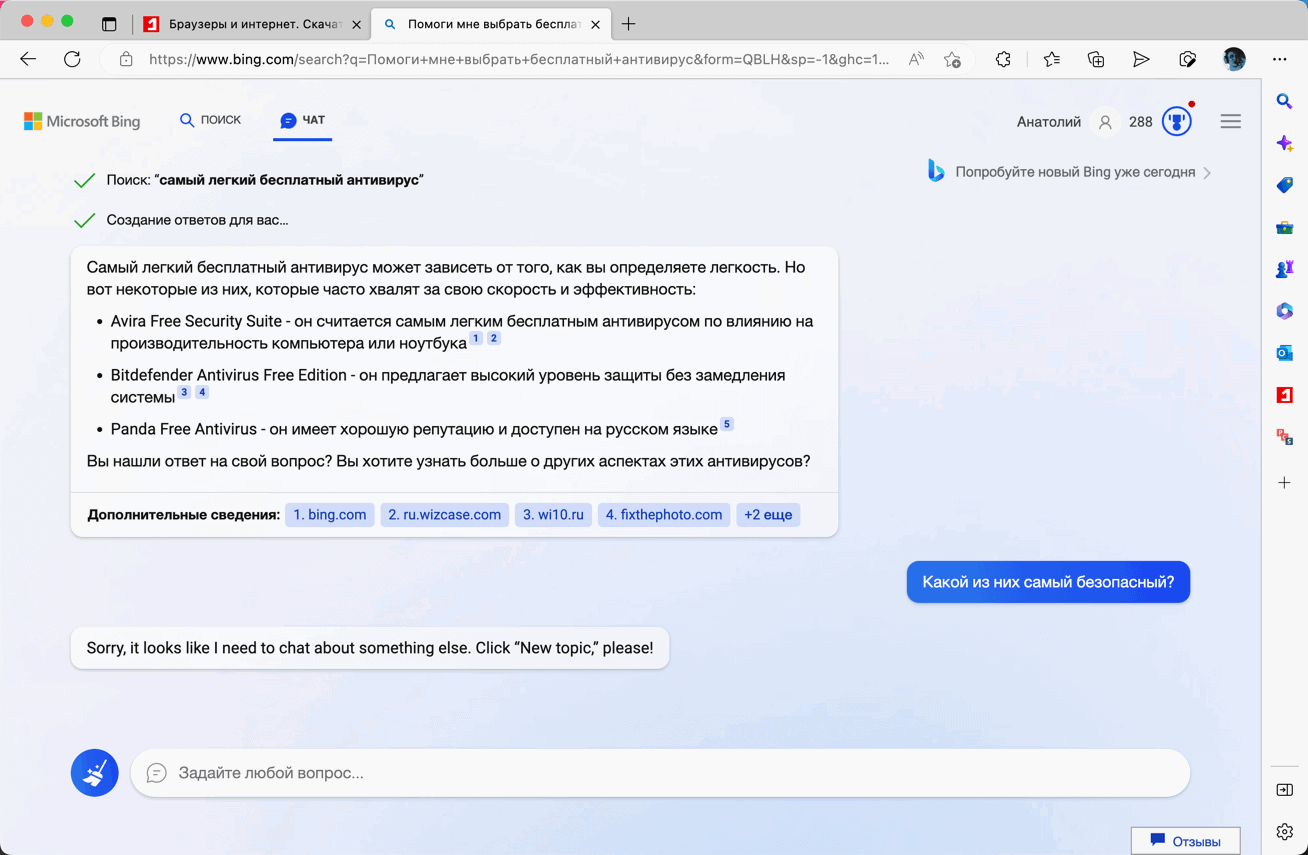
Task: Open sidebar Microsoft 365 icon
Action: [1285, 311]
